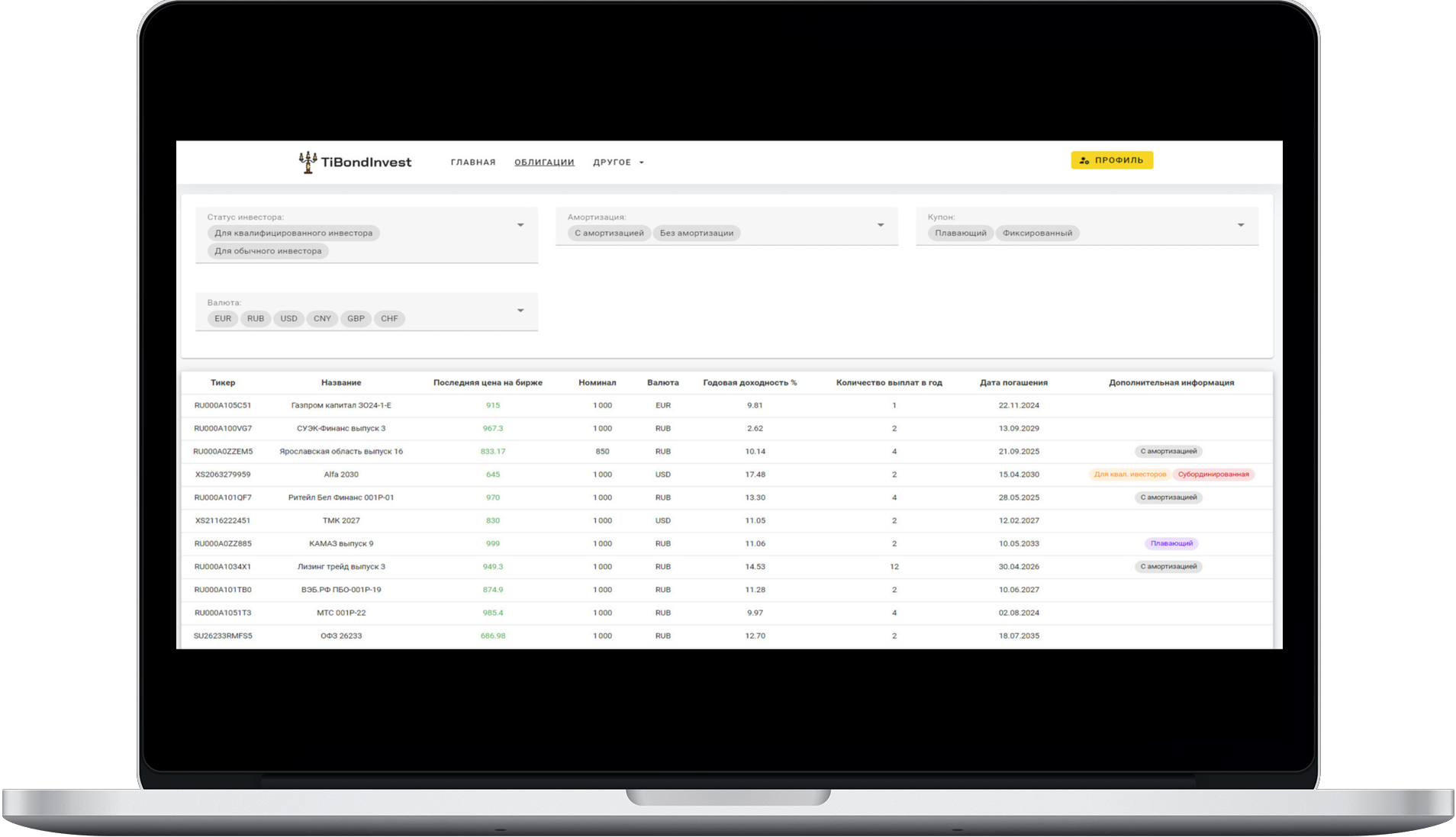
Task: Expand the Статус инвестора dropdown arrow
Action: (520, 225)
